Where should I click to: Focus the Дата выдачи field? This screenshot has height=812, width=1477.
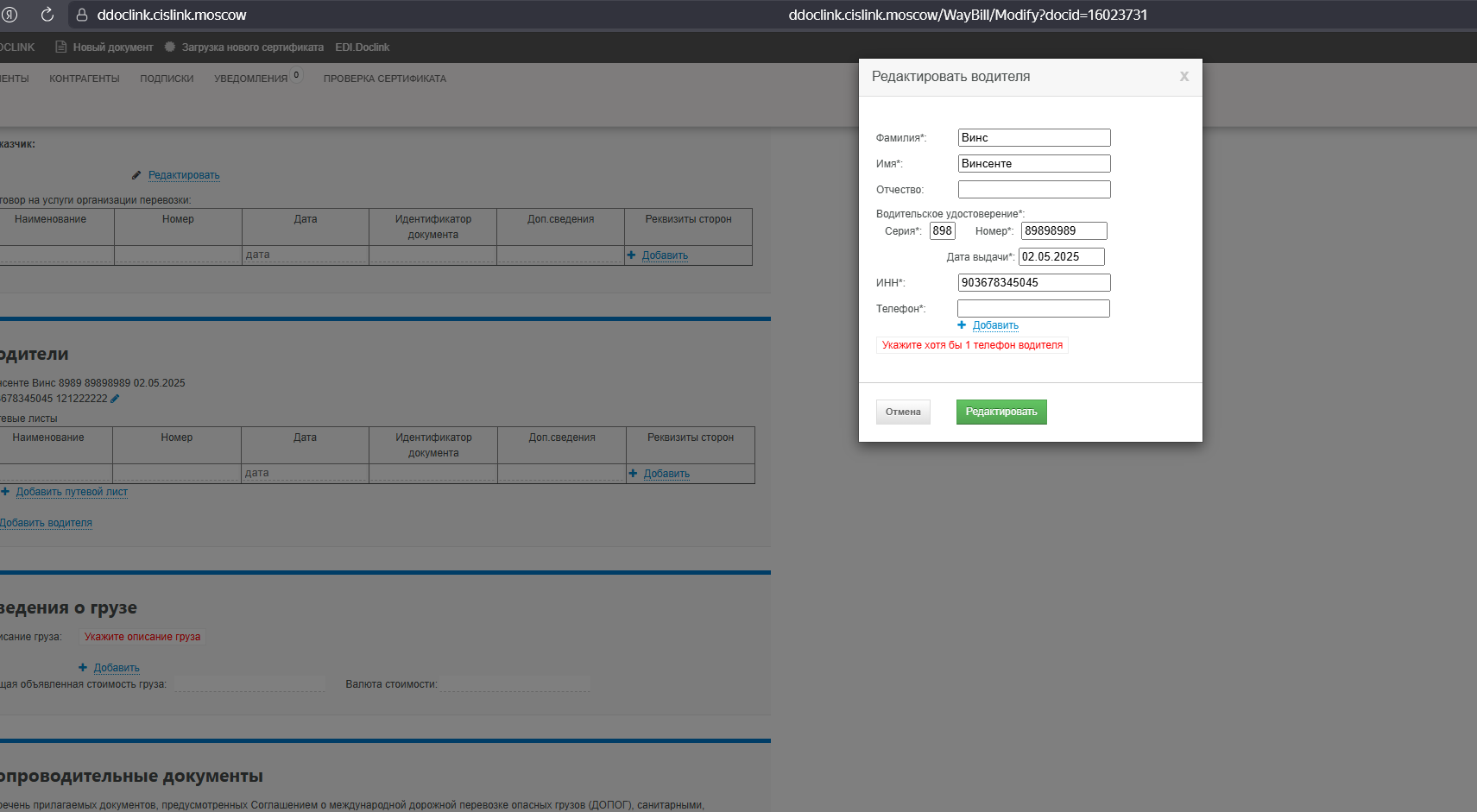pos(1062,256)
